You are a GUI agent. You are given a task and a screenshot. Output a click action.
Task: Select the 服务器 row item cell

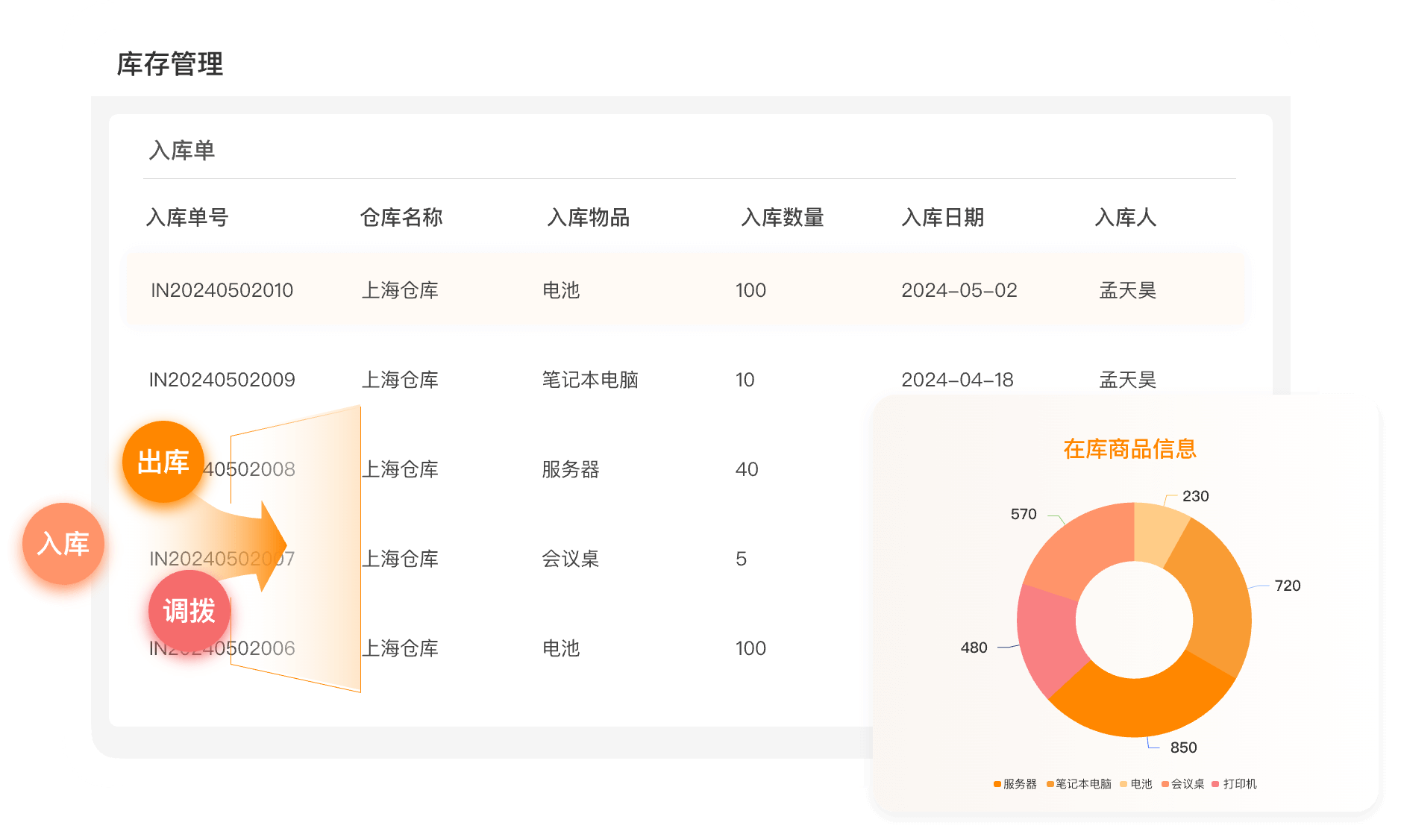[570, 469]
